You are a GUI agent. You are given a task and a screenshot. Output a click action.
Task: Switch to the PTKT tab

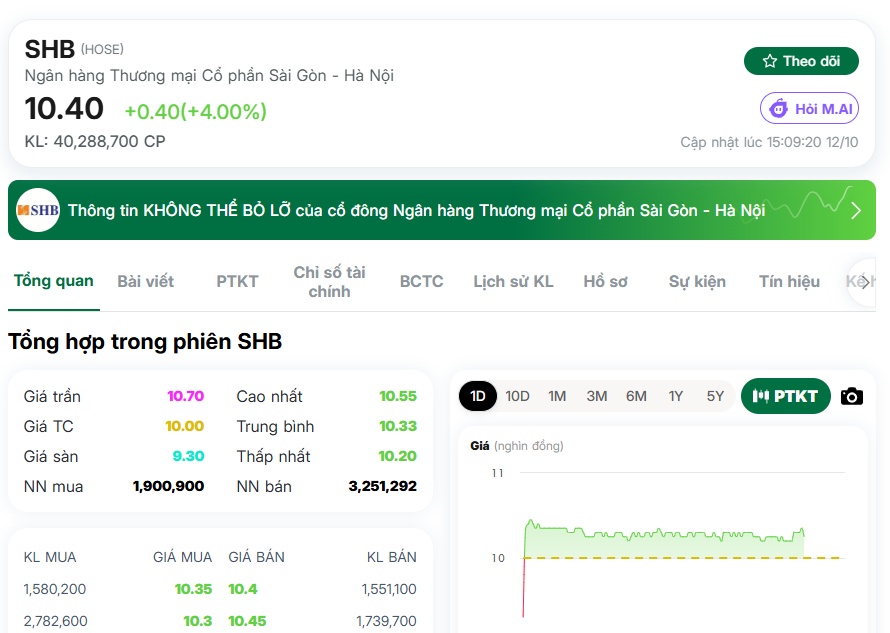pyautogui.click(x=237, y=282)
